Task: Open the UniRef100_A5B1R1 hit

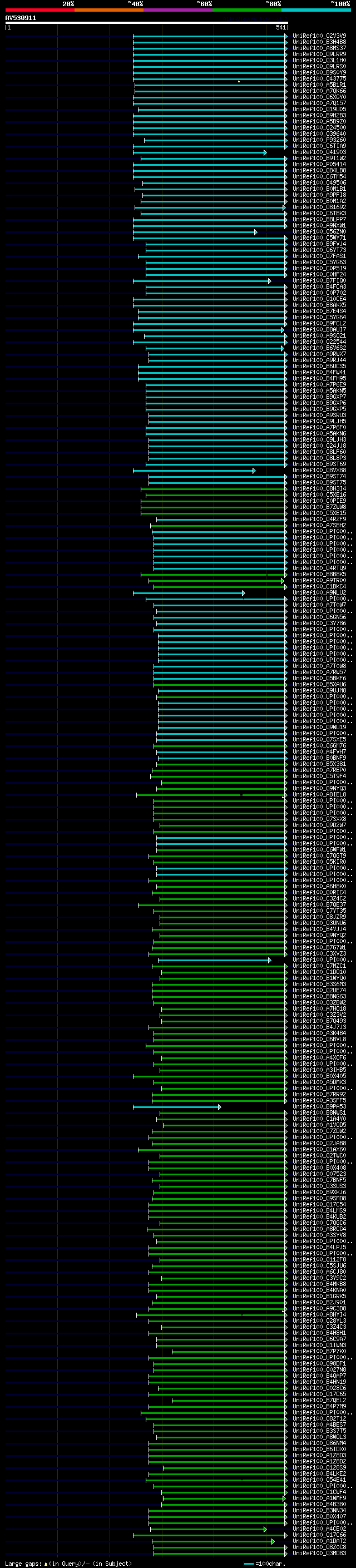Action: coord(319,85)
